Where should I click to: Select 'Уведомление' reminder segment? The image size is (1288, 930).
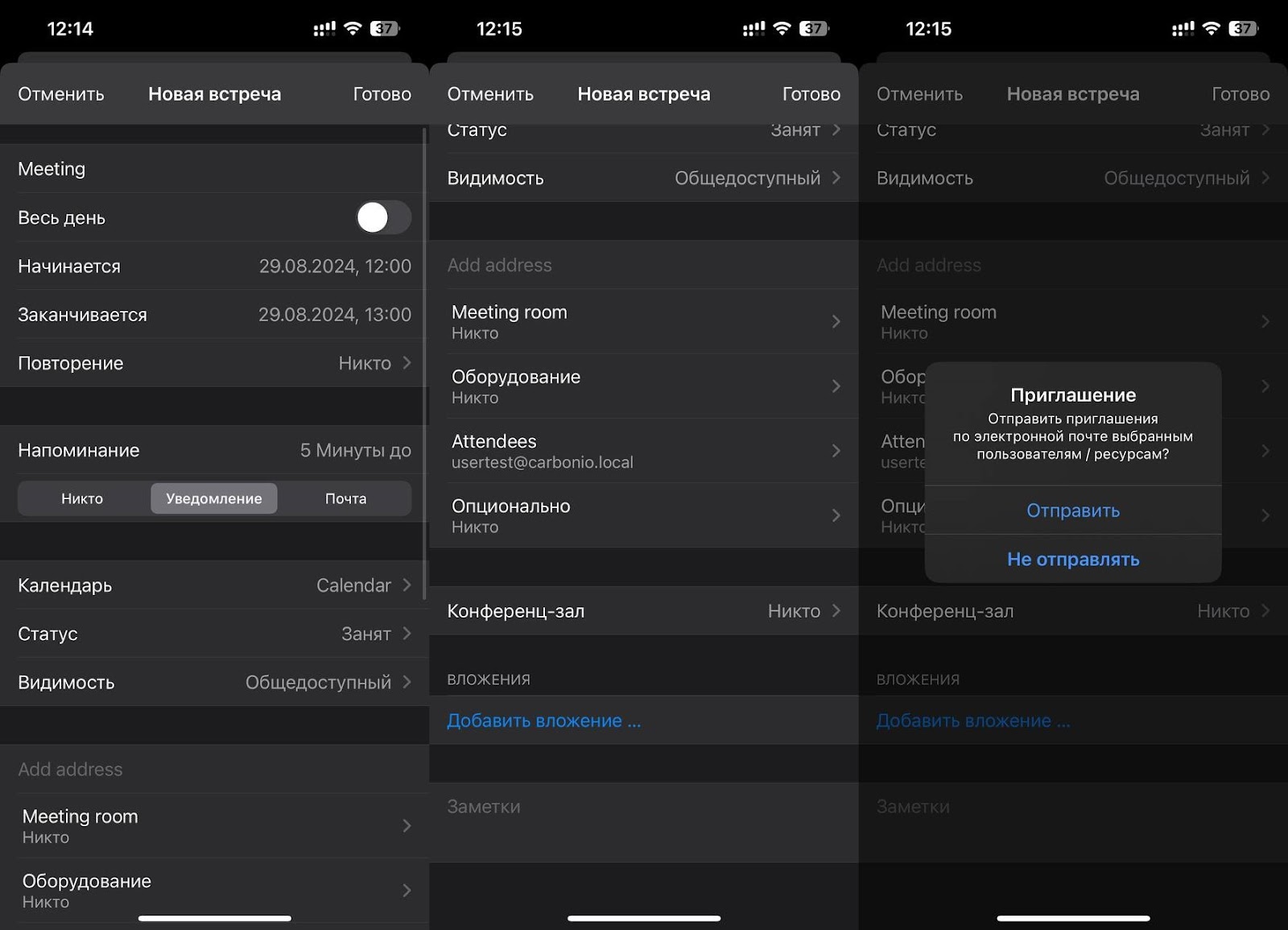pyautogui.click(x=214, y=498)
